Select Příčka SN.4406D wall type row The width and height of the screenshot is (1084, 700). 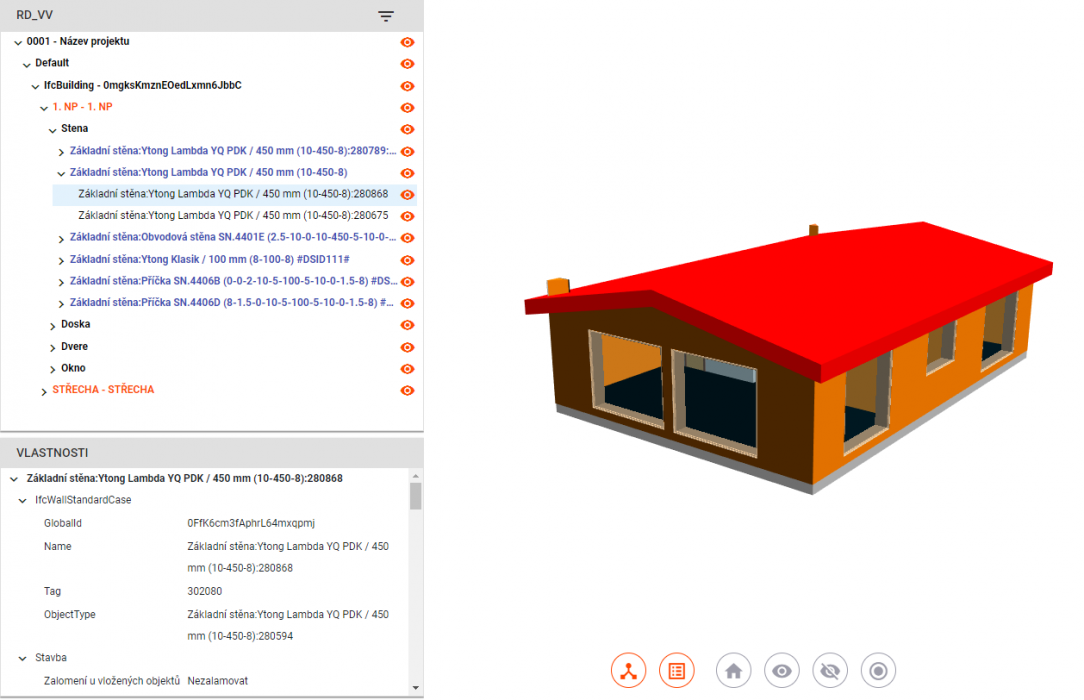click(232, 303)
